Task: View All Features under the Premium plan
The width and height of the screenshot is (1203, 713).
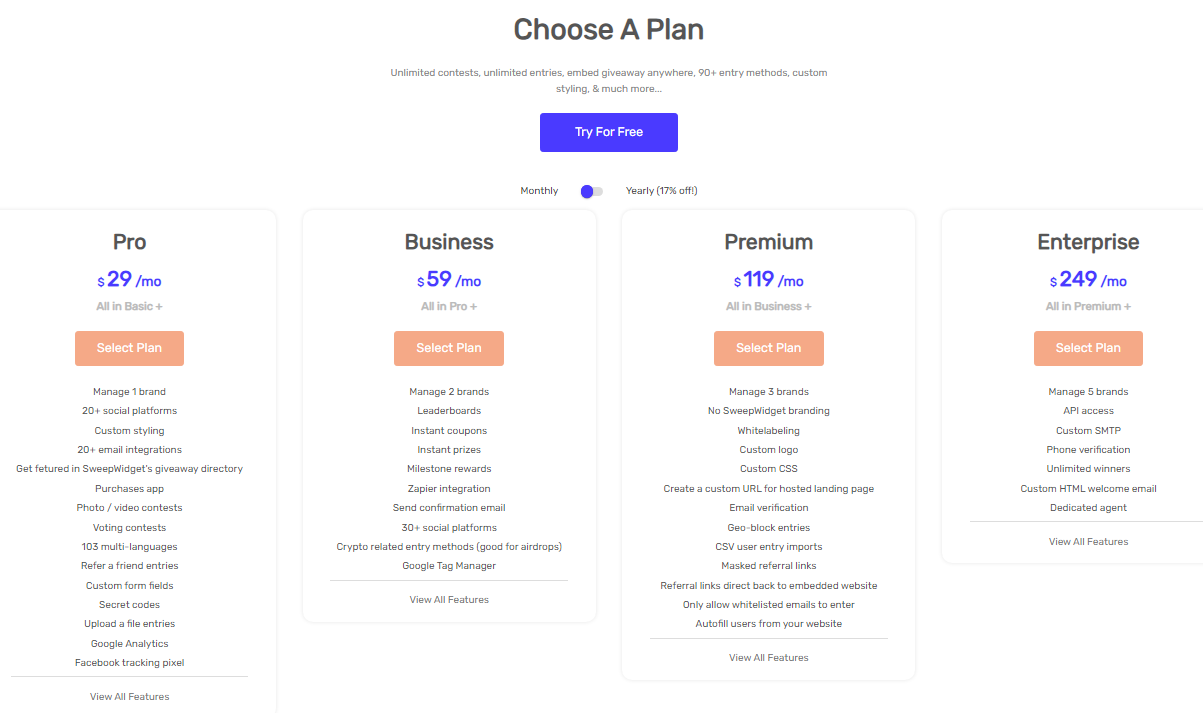Action: (768, 657)
